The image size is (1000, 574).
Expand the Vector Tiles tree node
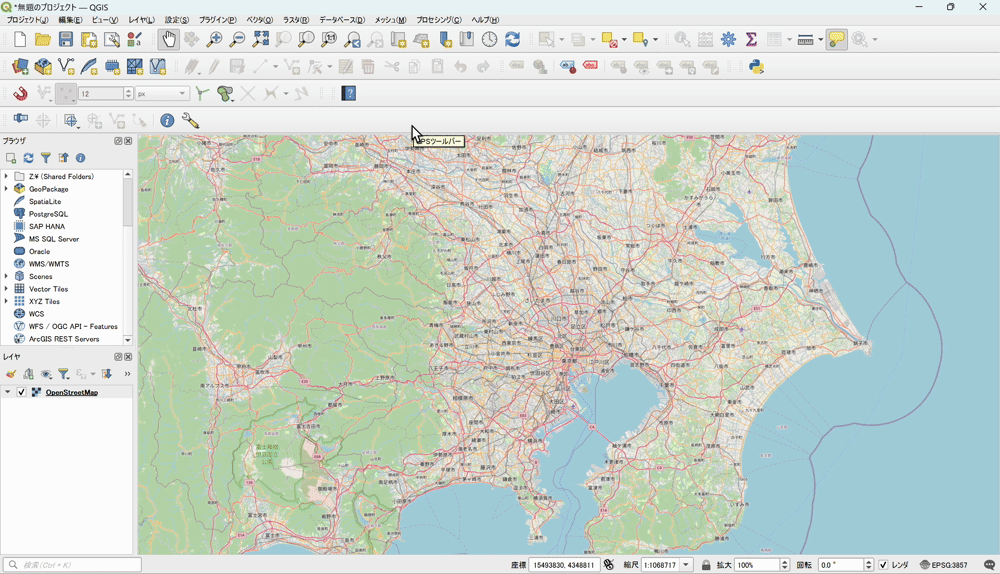tap(6, 289)
